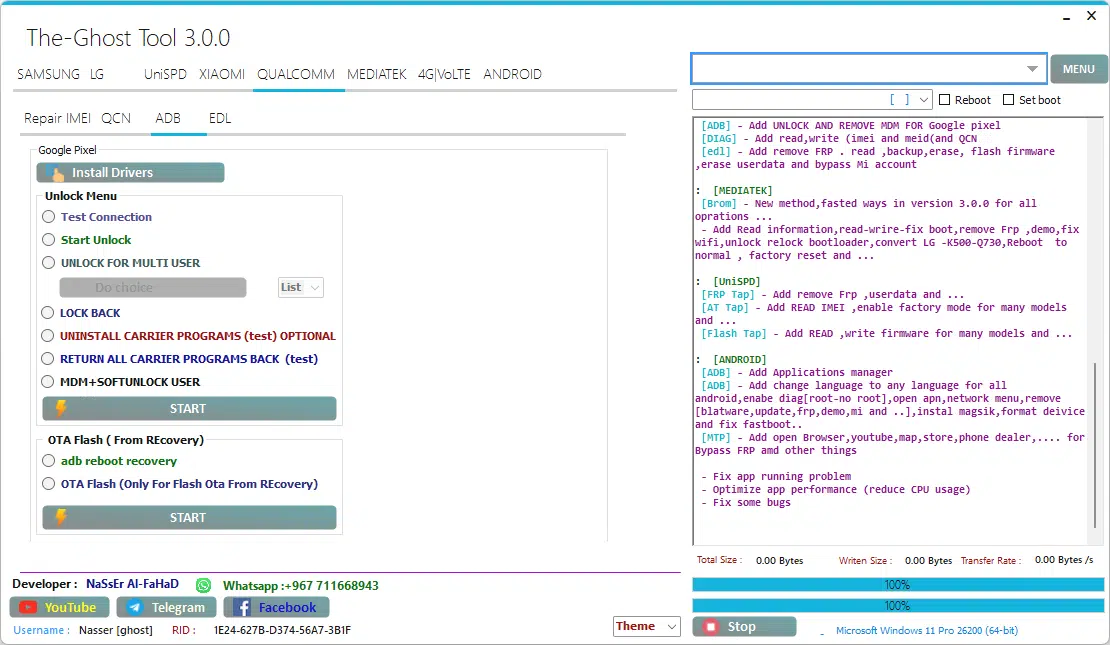This screenshot has height=645, width=1110.
Task: Select the ADB sub-tab
Action: coord(168,118)
